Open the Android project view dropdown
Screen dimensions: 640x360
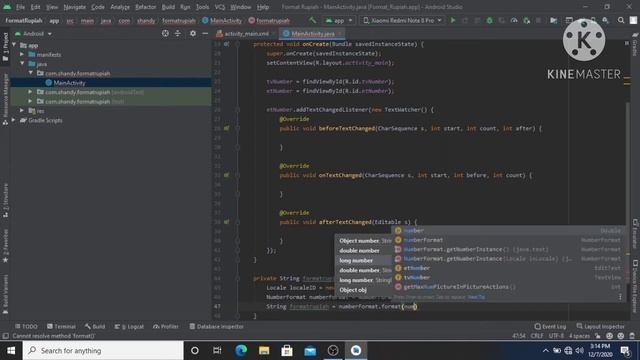coord(34,33)
